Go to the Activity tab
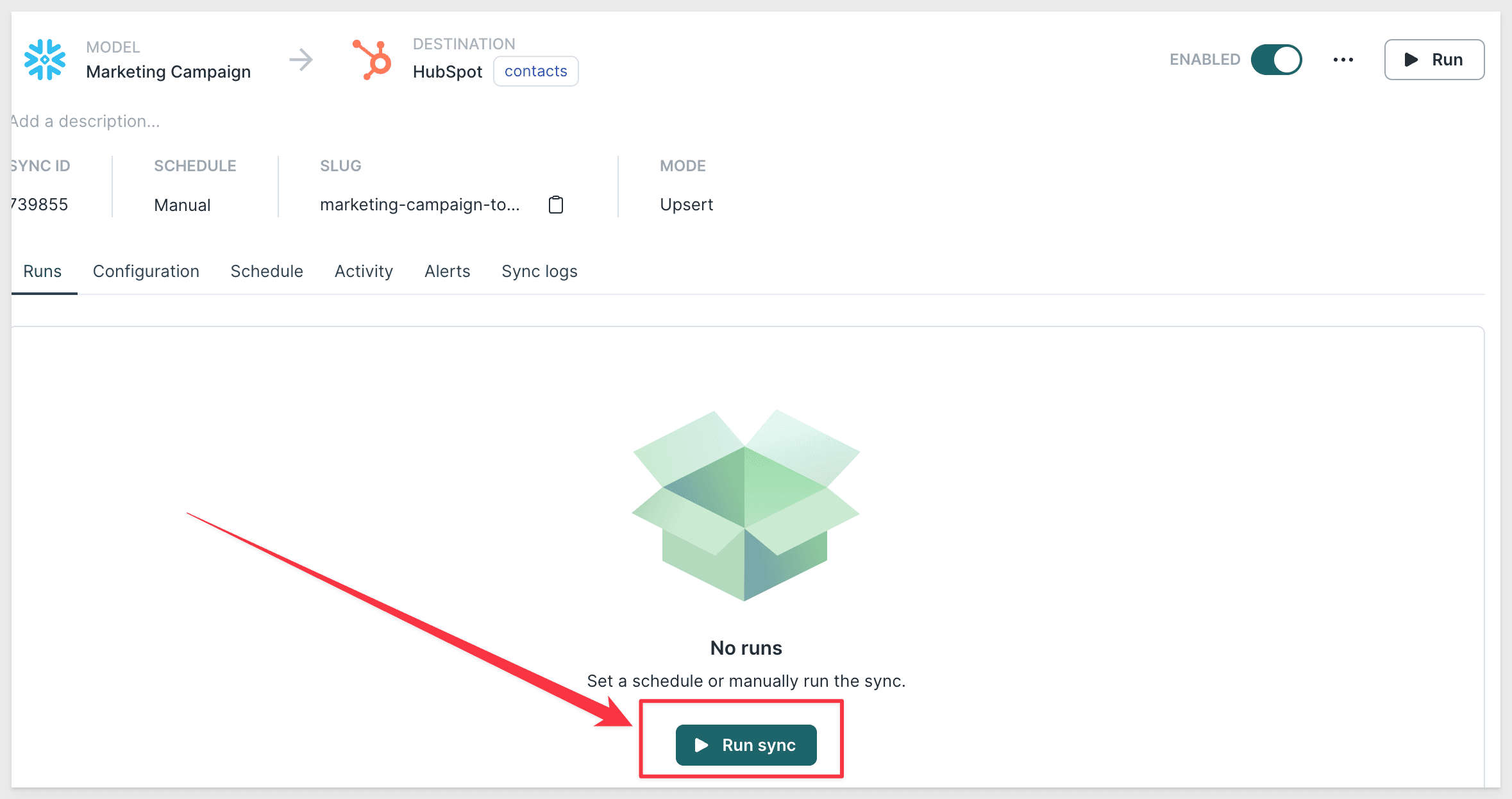 point(364,271)
